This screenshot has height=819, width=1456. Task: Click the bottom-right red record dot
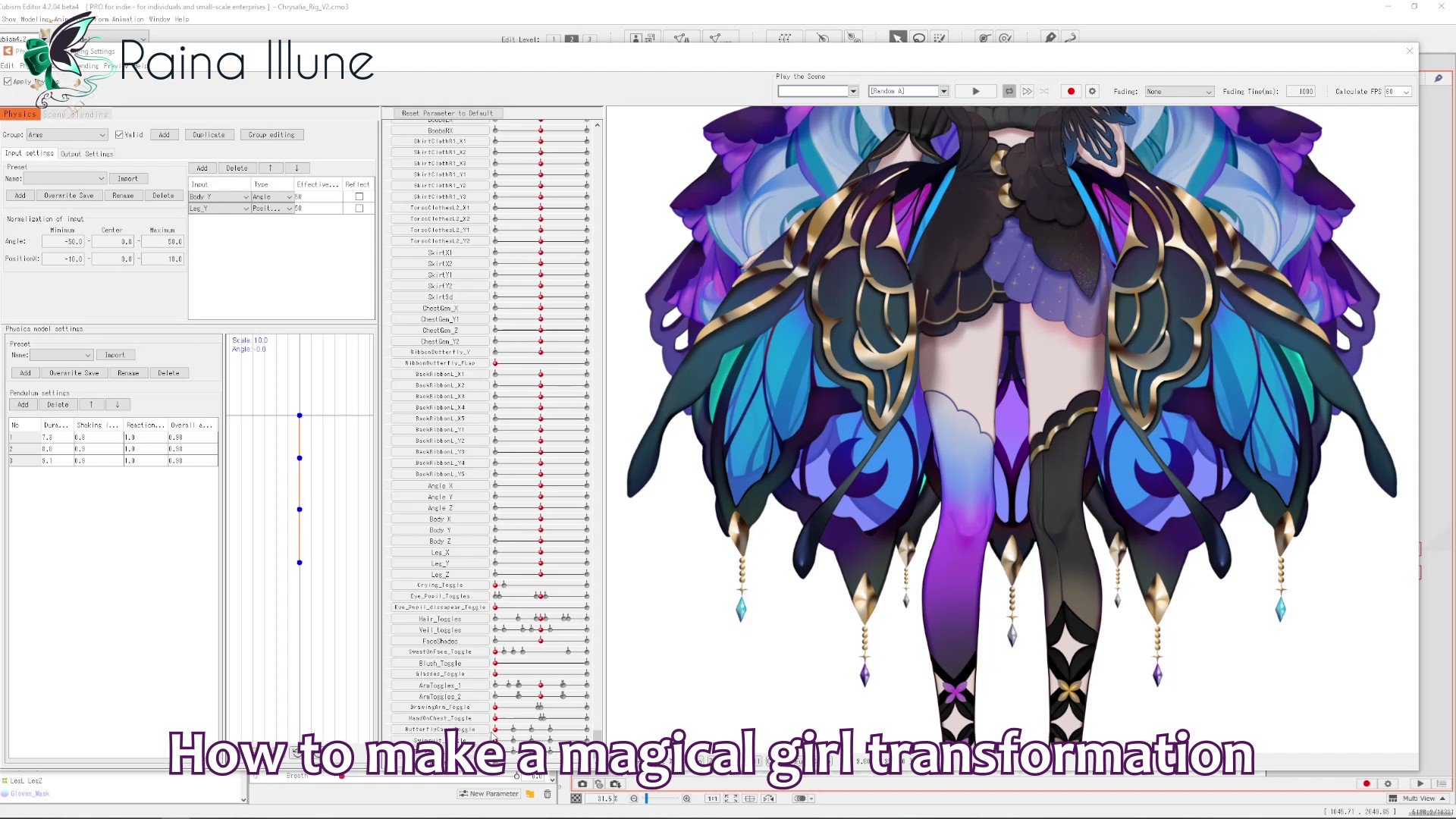click(x=1367, y=784)
